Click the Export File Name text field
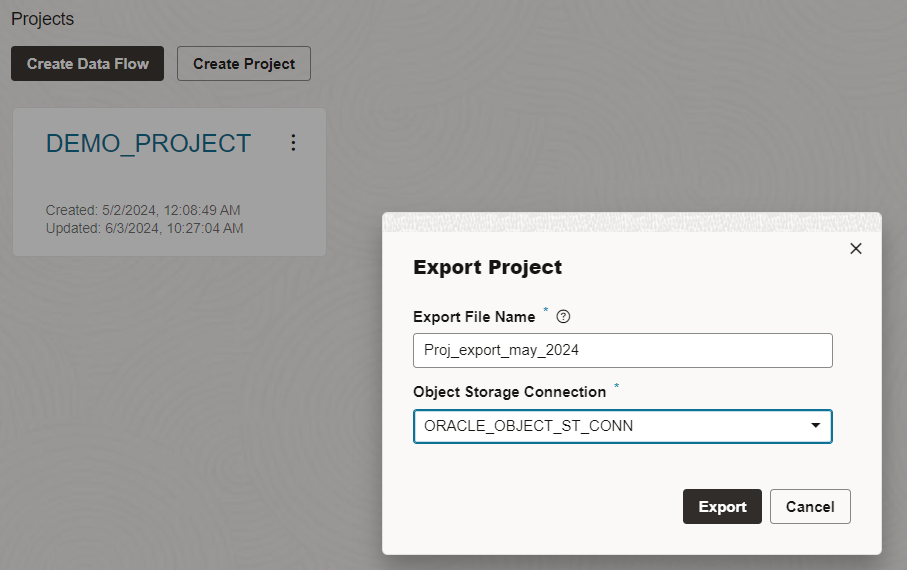 622,350
